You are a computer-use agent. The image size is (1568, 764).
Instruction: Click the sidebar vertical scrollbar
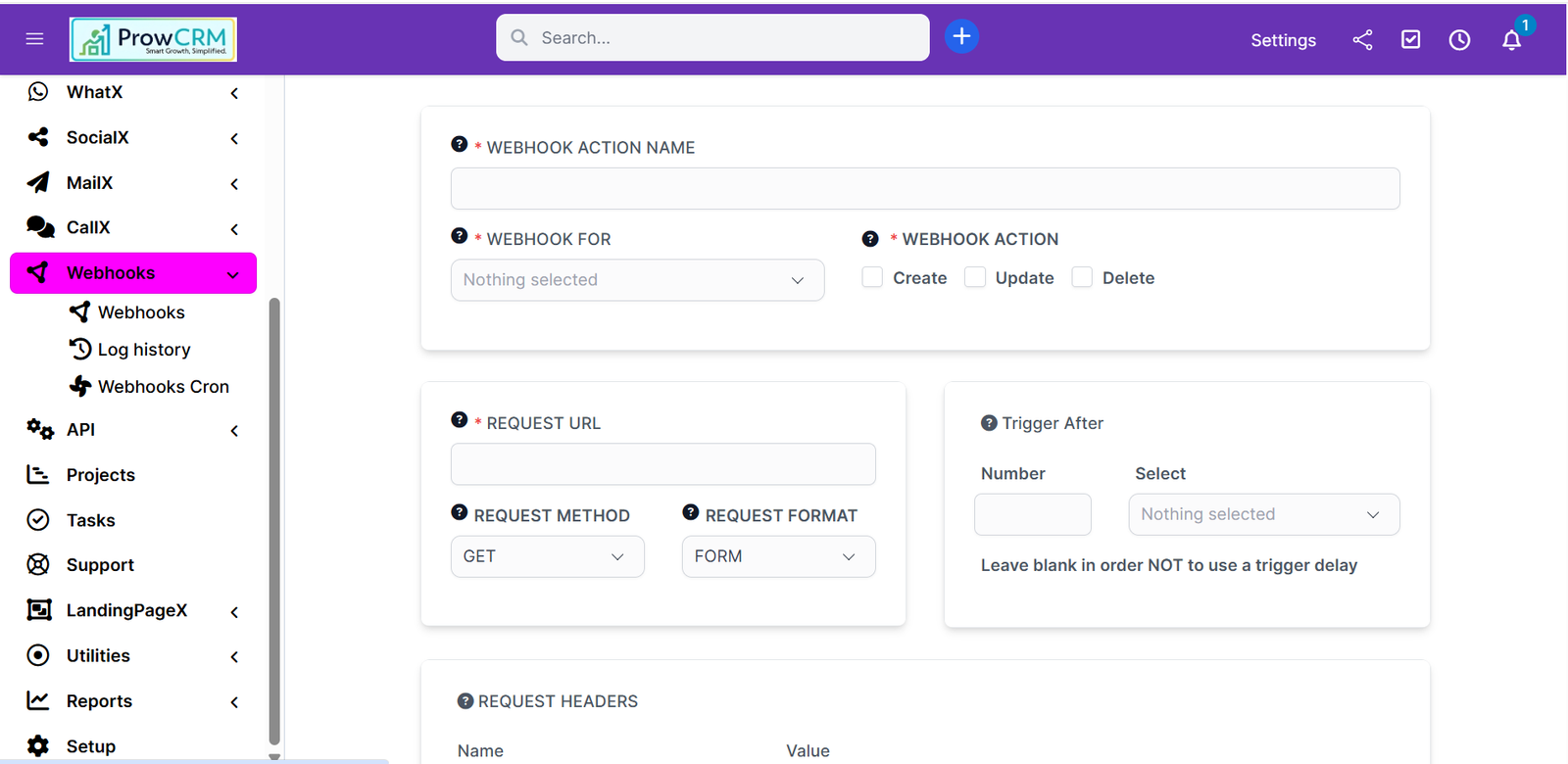coord(274,522)
